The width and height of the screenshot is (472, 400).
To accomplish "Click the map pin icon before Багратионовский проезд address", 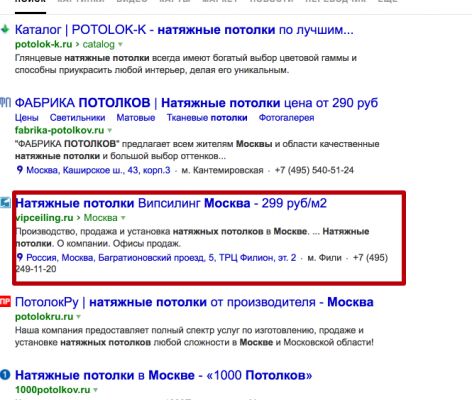I will coord(20,257).
